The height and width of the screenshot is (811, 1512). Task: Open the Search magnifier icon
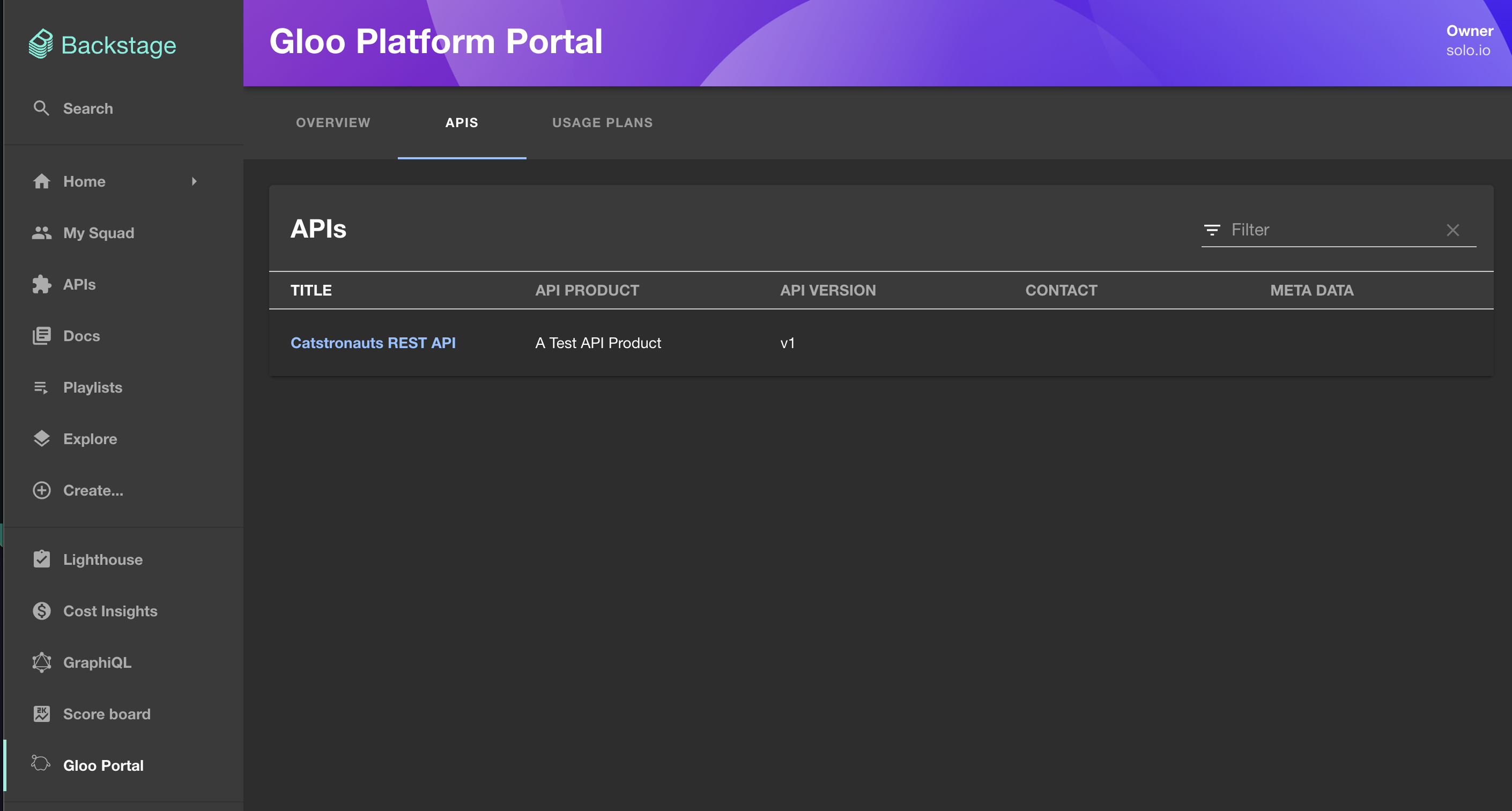tap(41, 108)
